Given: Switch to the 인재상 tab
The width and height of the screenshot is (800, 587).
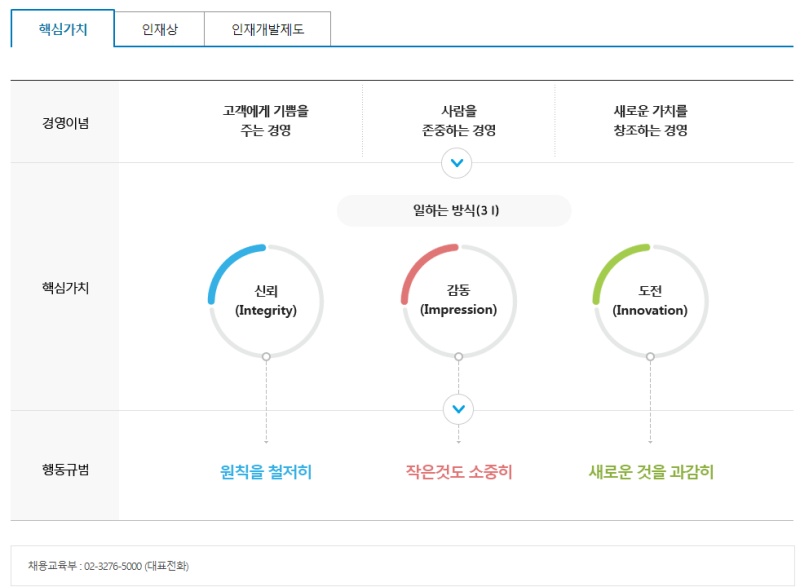Looking at the screenshot, I should [159, 29].
